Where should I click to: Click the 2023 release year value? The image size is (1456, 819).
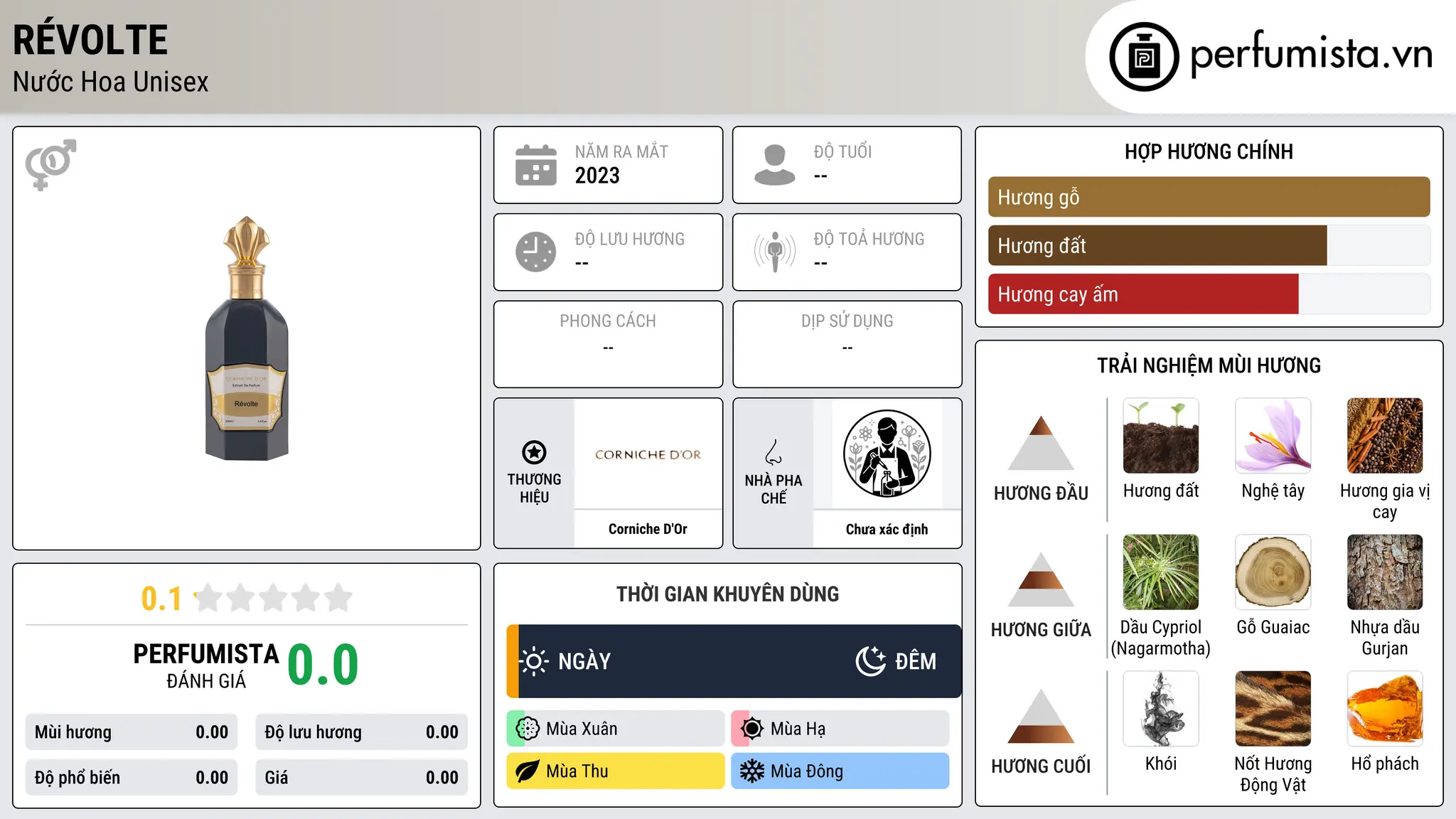pos(597,176)
